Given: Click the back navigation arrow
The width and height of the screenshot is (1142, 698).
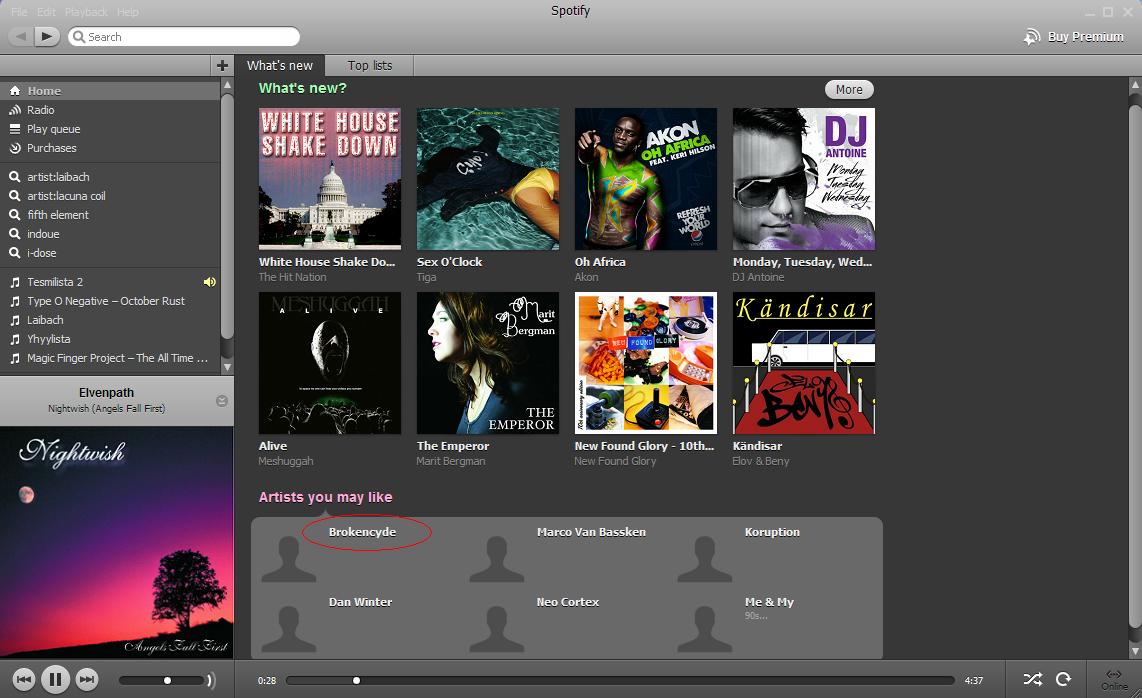Looking at the screenshot, I should (x=22, y=37).
